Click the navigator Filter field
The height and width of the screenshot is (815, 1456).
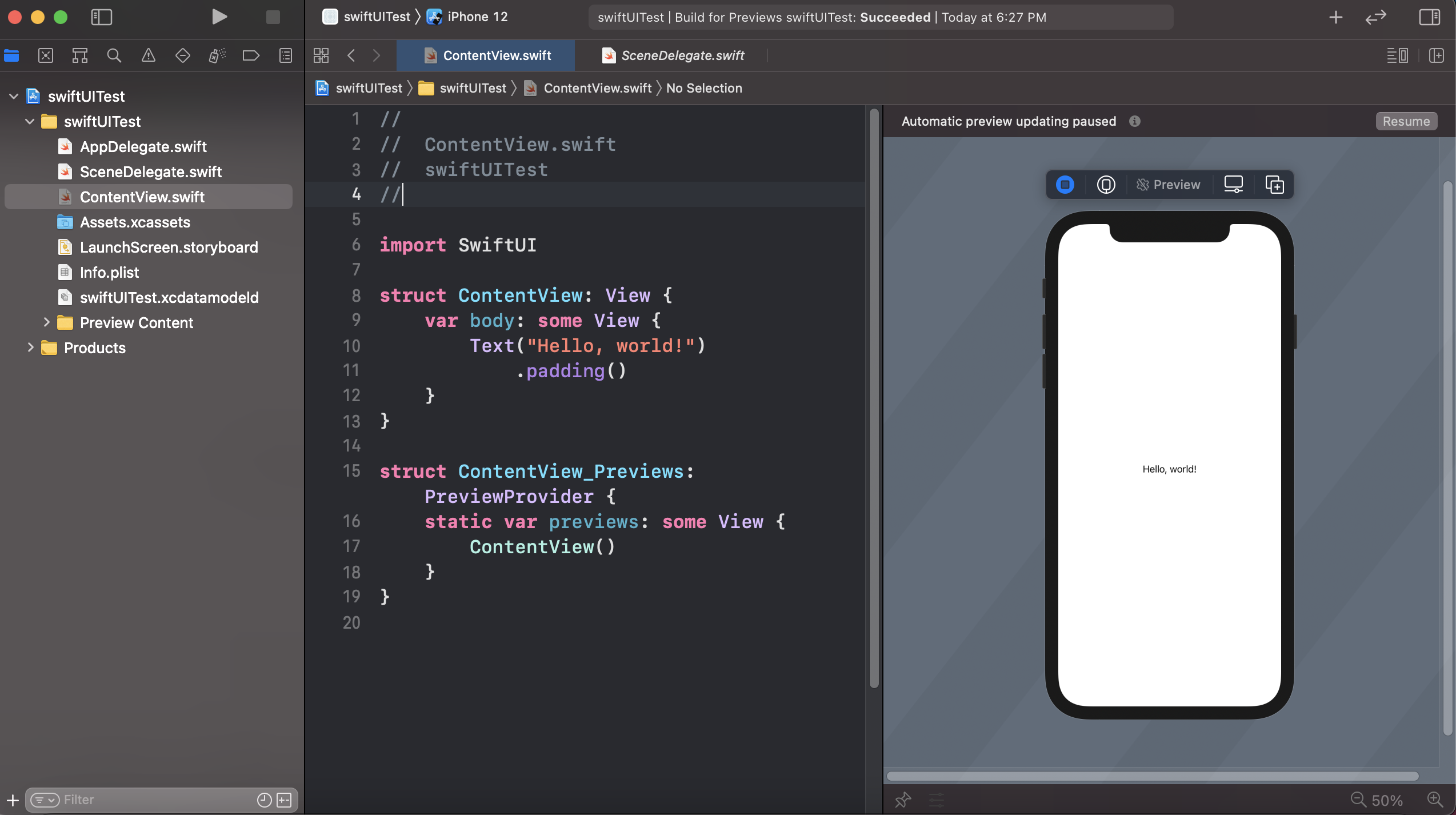pos(162,800)
